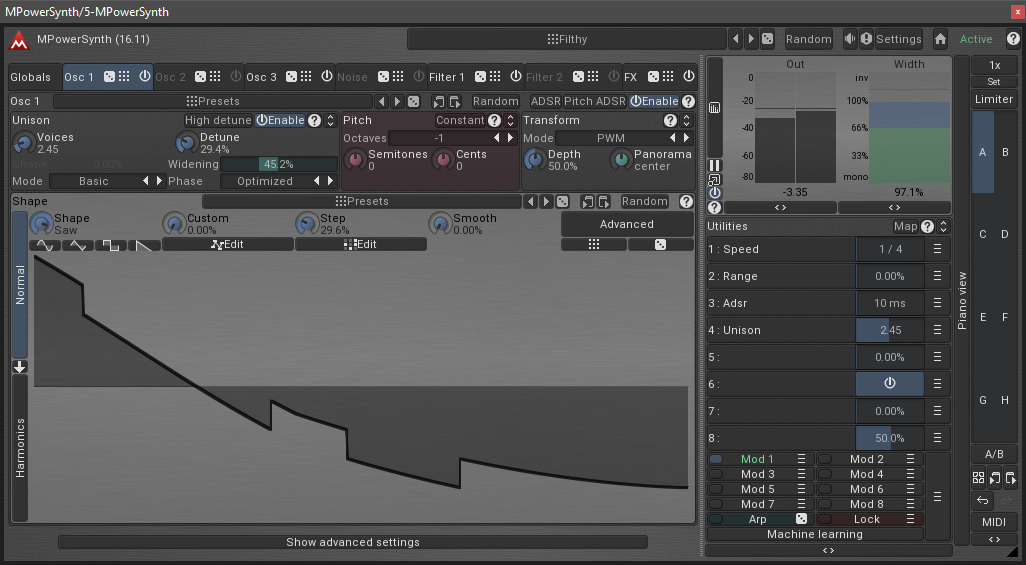The image size is (1026, 565).
Task: Select the sawtooth wave shape icon
Action: pyautogui.click(x=144, y=246)
